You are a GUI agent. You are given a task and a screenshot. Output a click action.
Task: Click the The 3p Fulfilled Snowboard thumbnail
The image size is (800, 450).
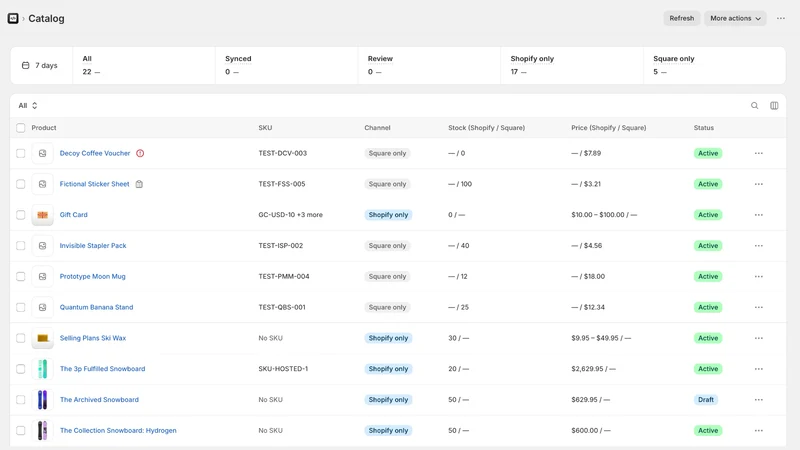(42, 369)
